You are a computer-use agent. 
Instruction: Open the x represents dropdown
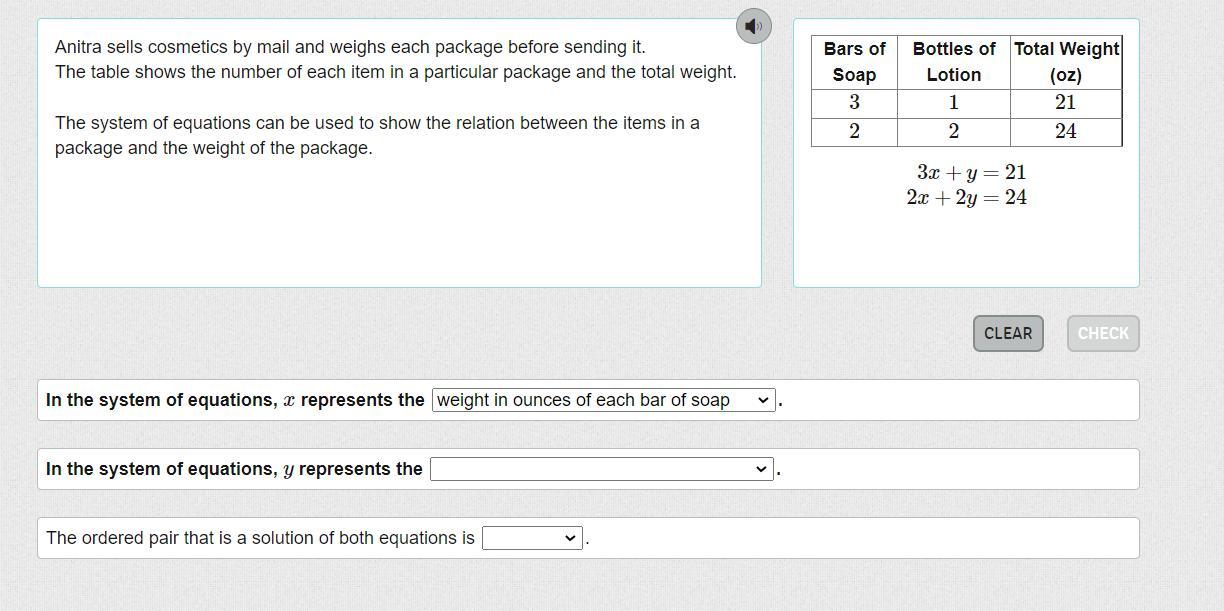(x=604, y=400)
